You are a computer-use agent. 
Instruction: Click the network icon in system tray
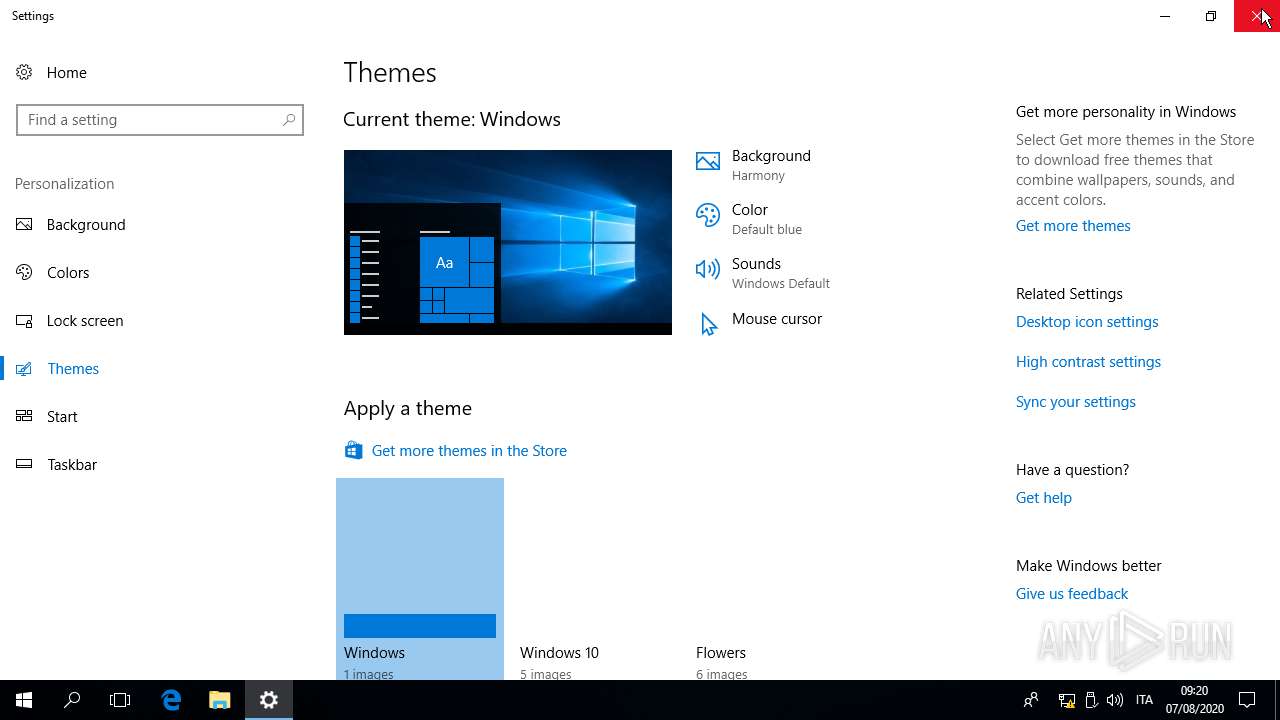1067,700
